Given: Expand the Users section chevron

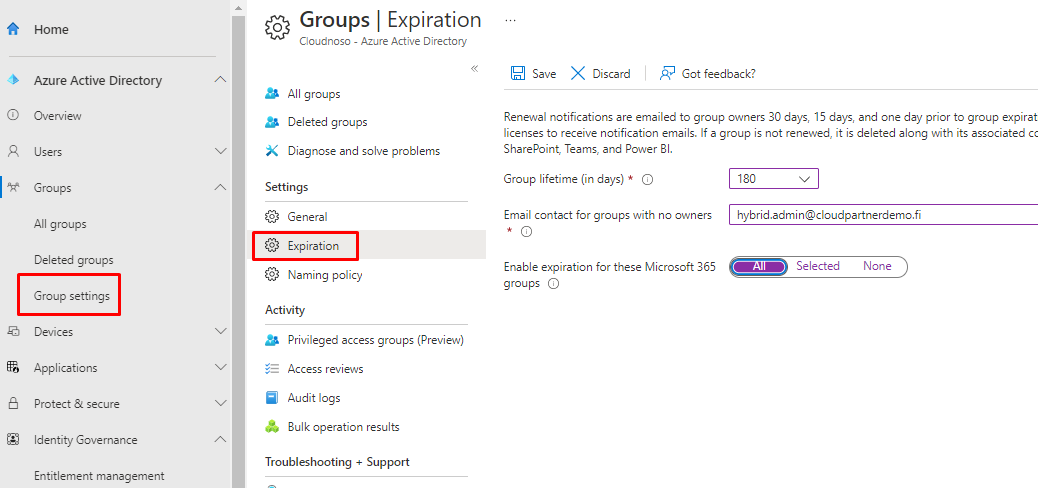Looking at the screenshot, I should pyautogui.click(x=221, y=152).
